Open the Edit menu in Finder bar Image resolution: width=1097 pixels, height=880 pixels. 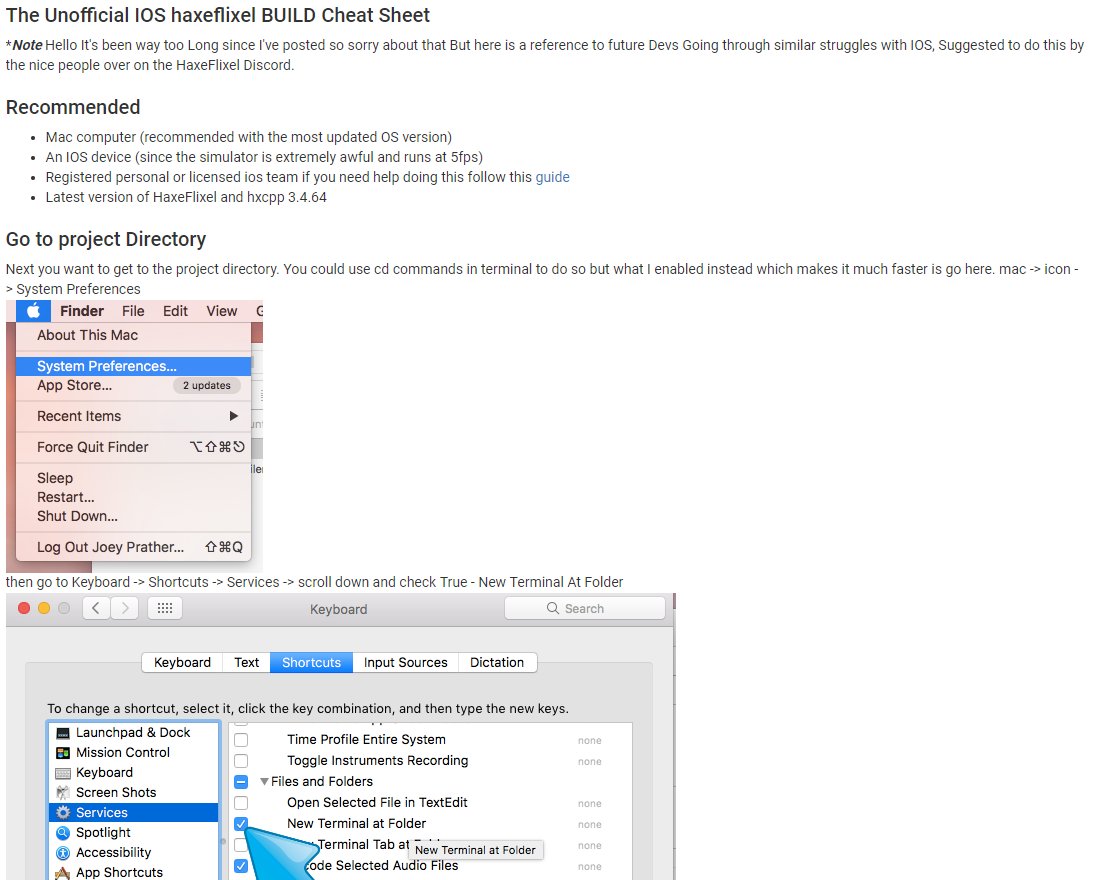[175, 311]
